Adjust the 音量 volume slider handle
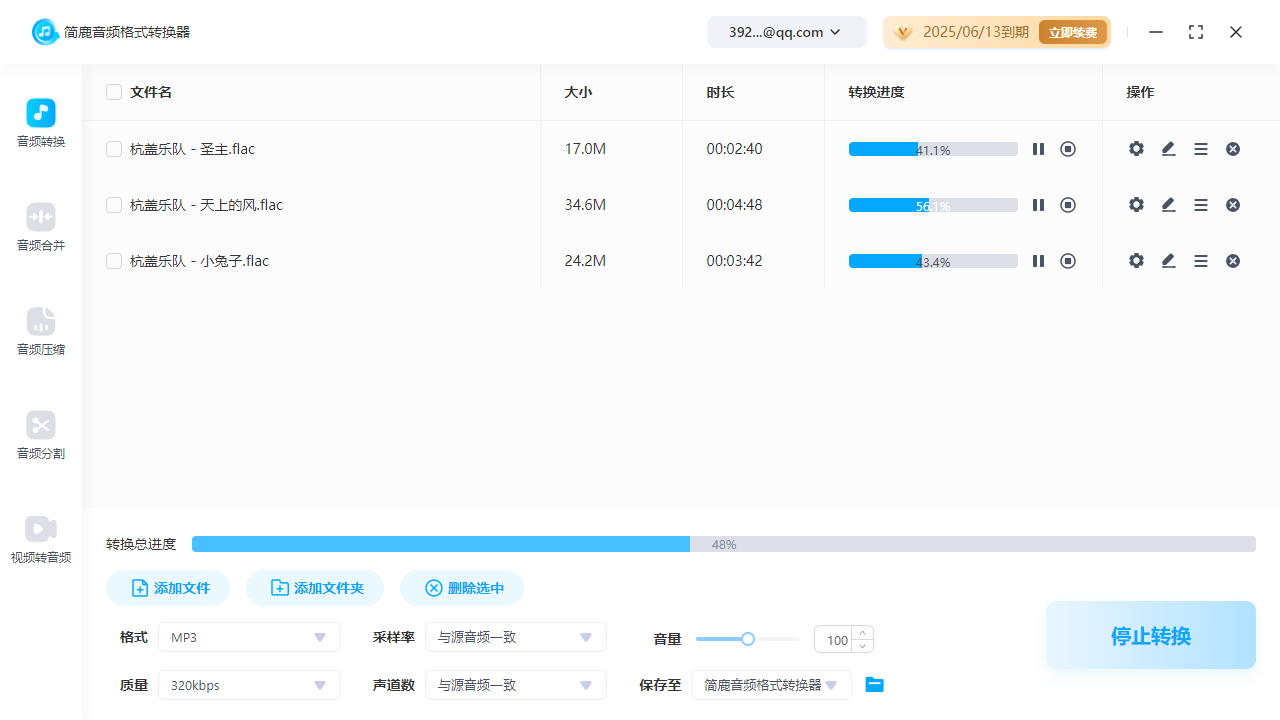 747,639
